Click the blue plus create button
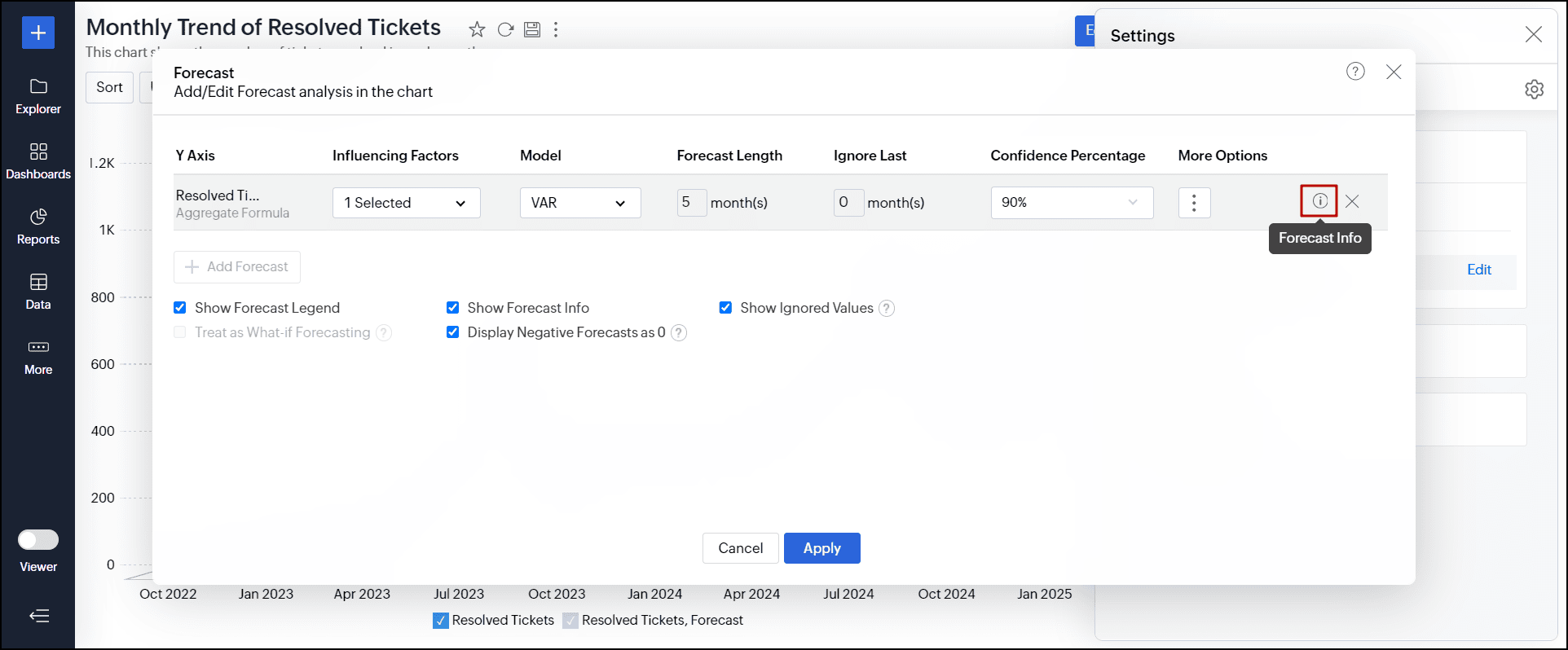The width and height of the screenshot is (1568, 650). coord(38,33)
